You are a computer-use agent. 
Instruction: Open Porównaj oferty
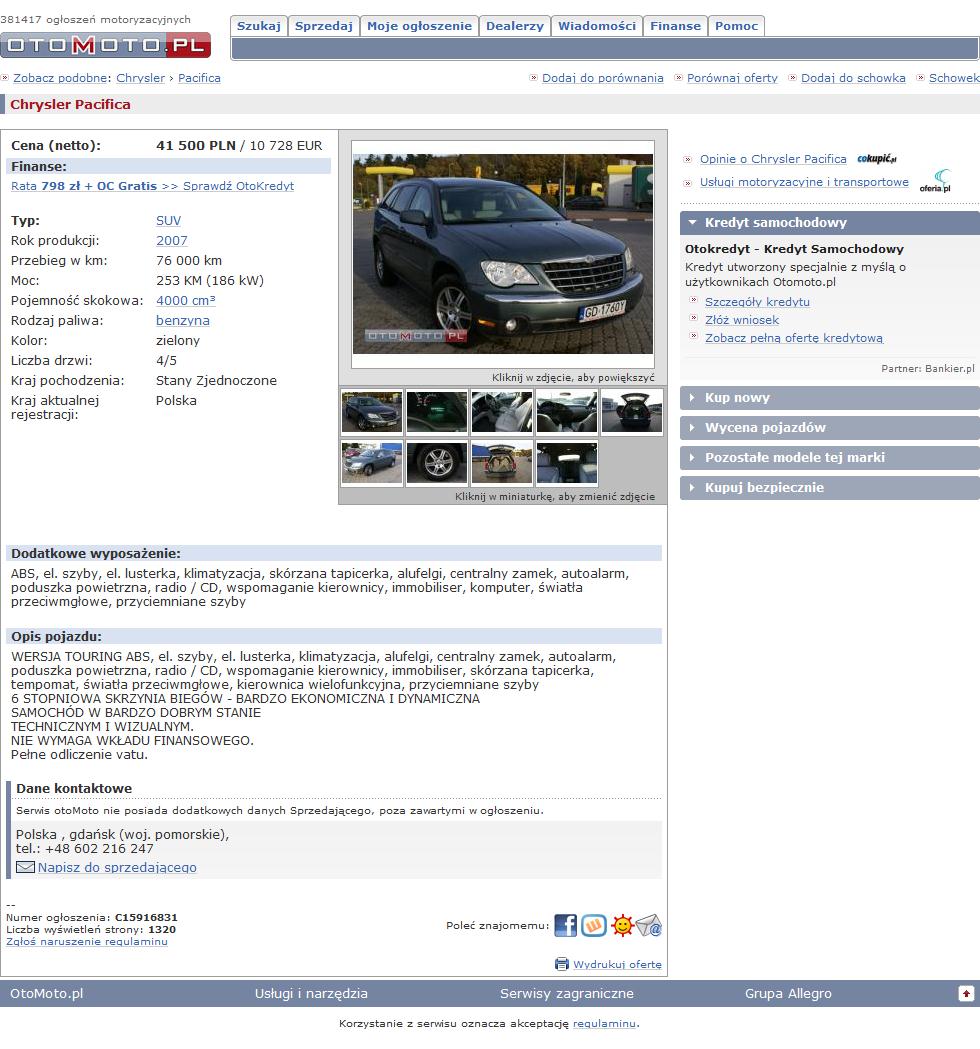(732, 78)
